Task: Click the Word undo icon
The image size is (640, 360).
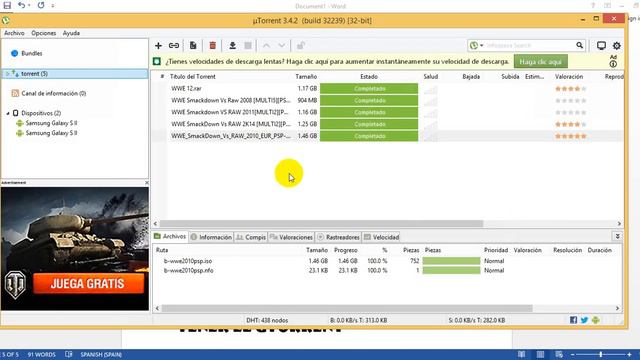Action: pos(22,5)
